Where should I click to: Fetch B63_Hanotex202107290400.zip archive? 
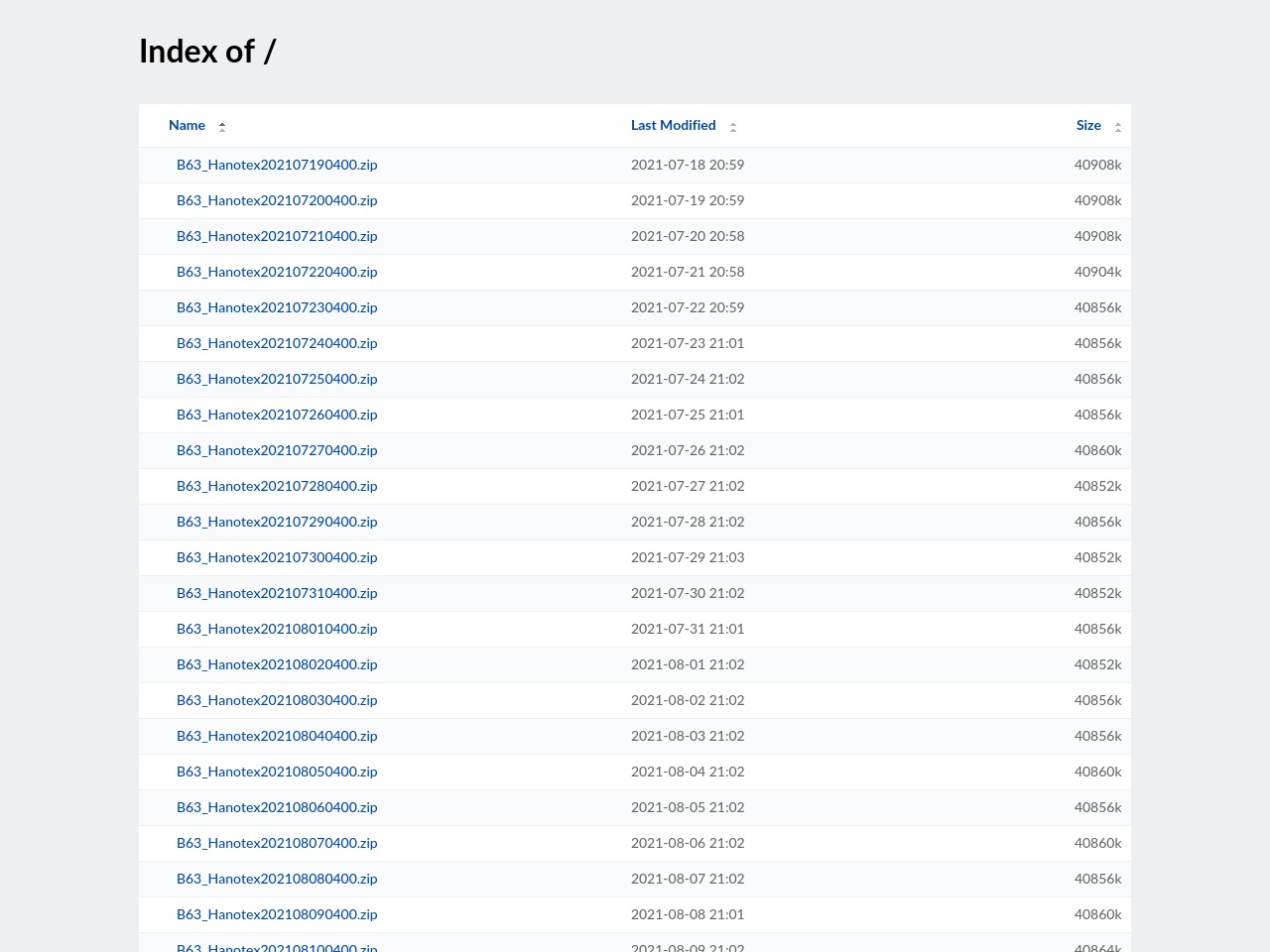[277, 522]
